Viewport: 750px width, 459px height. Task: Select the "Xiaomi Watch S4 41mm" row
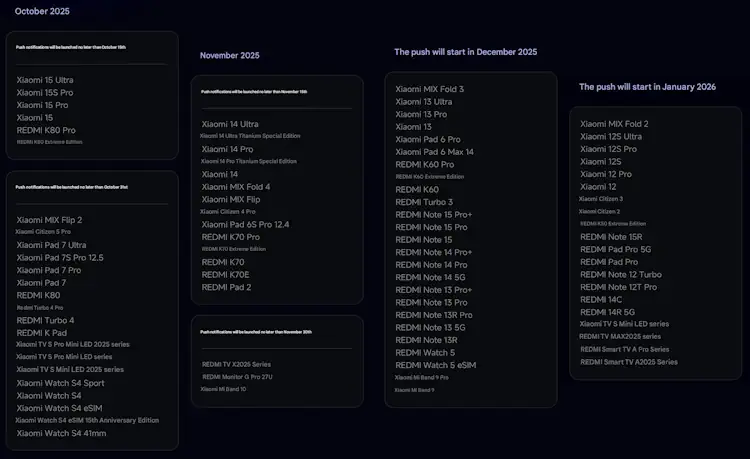(x=61, y=433)
